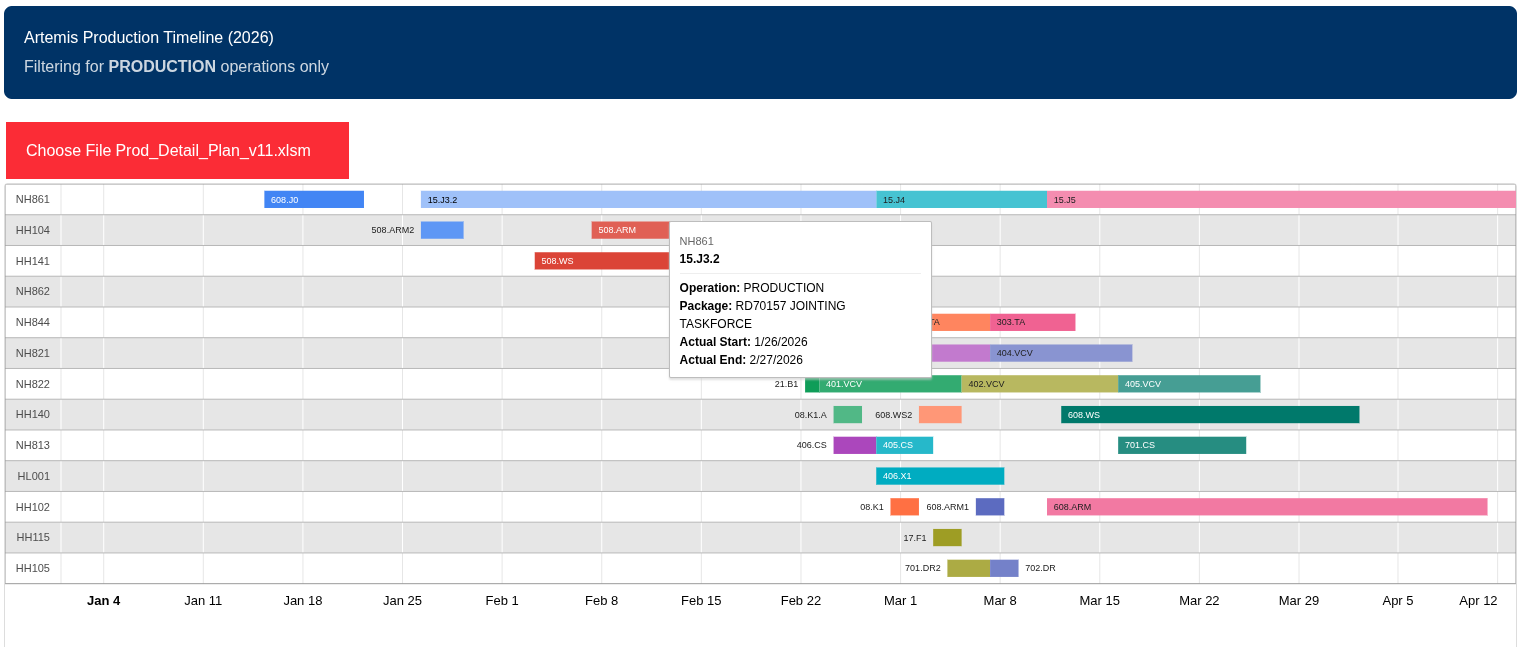Select the 405.CS bar in row NH813
Image resolution: width=1517 pixels, height=647 pixels.
[x=905, y=445]
